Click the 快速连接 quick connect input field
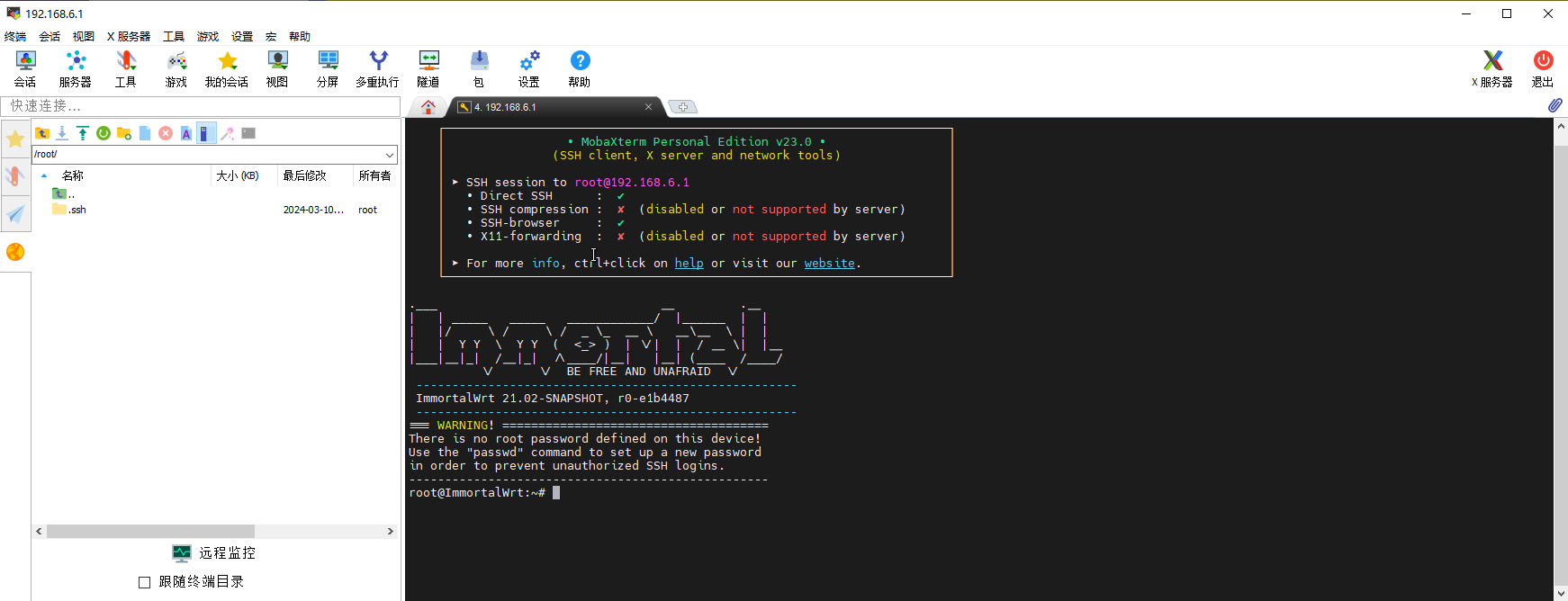 (x=201, y=106)
